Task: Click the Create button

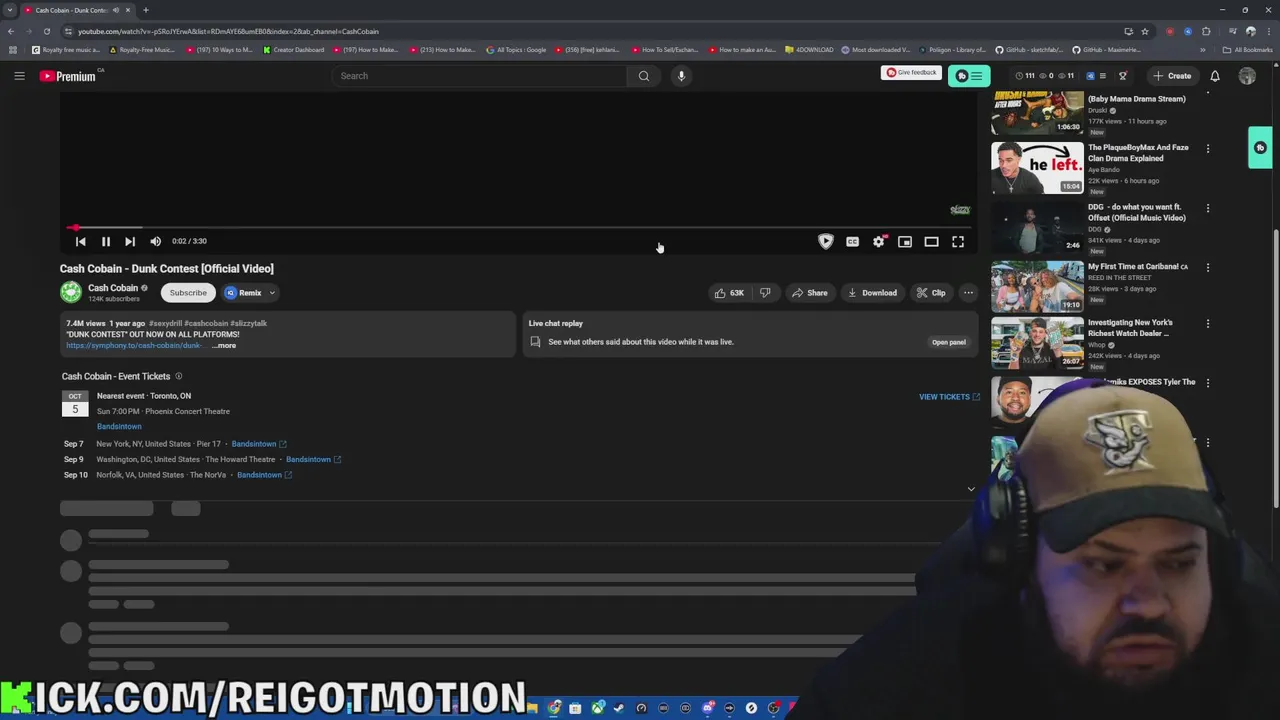Action: coord(1172,76)
